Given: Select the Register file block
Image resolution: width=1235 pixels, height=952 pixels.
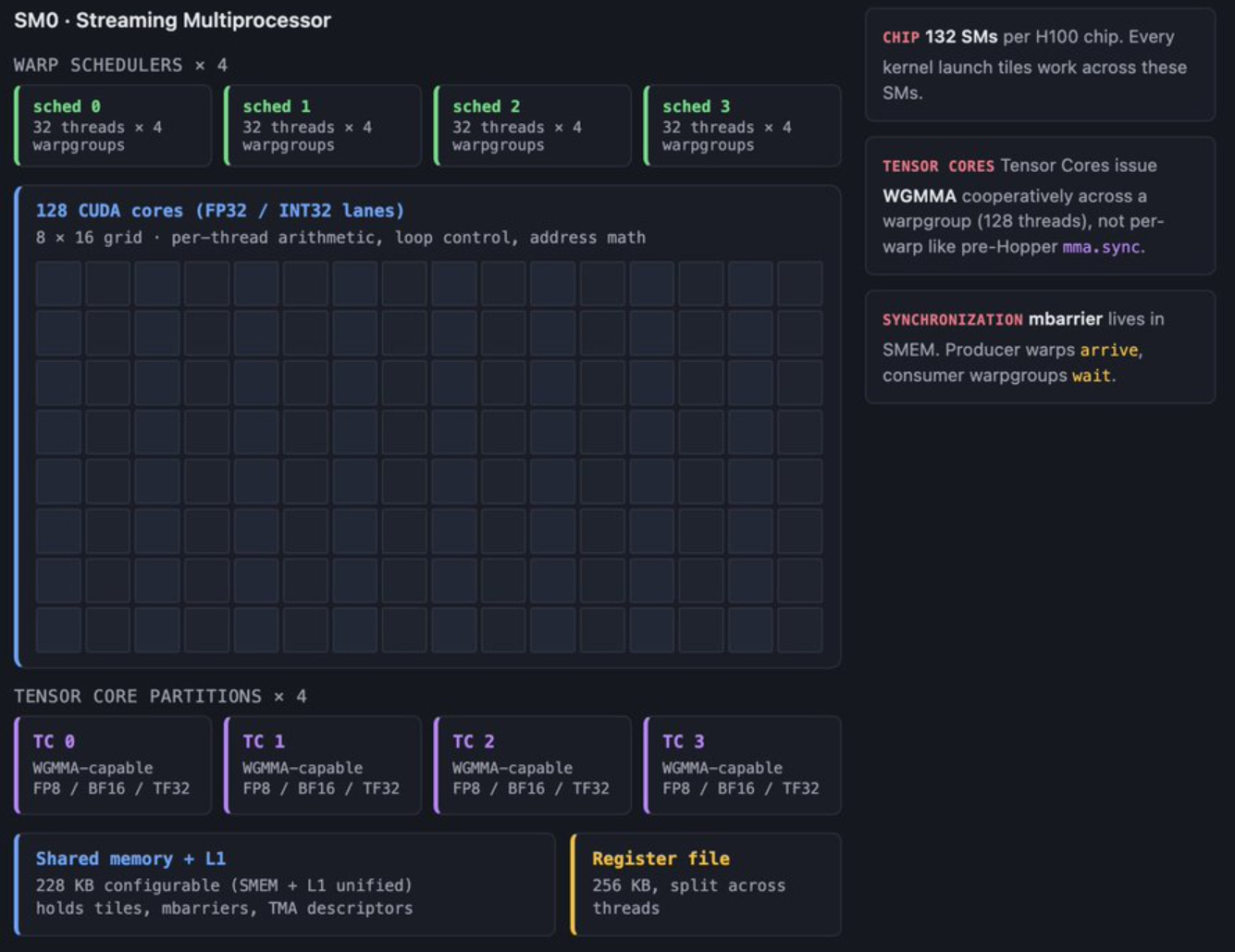Looking at the screenshot, I should 707,884.
